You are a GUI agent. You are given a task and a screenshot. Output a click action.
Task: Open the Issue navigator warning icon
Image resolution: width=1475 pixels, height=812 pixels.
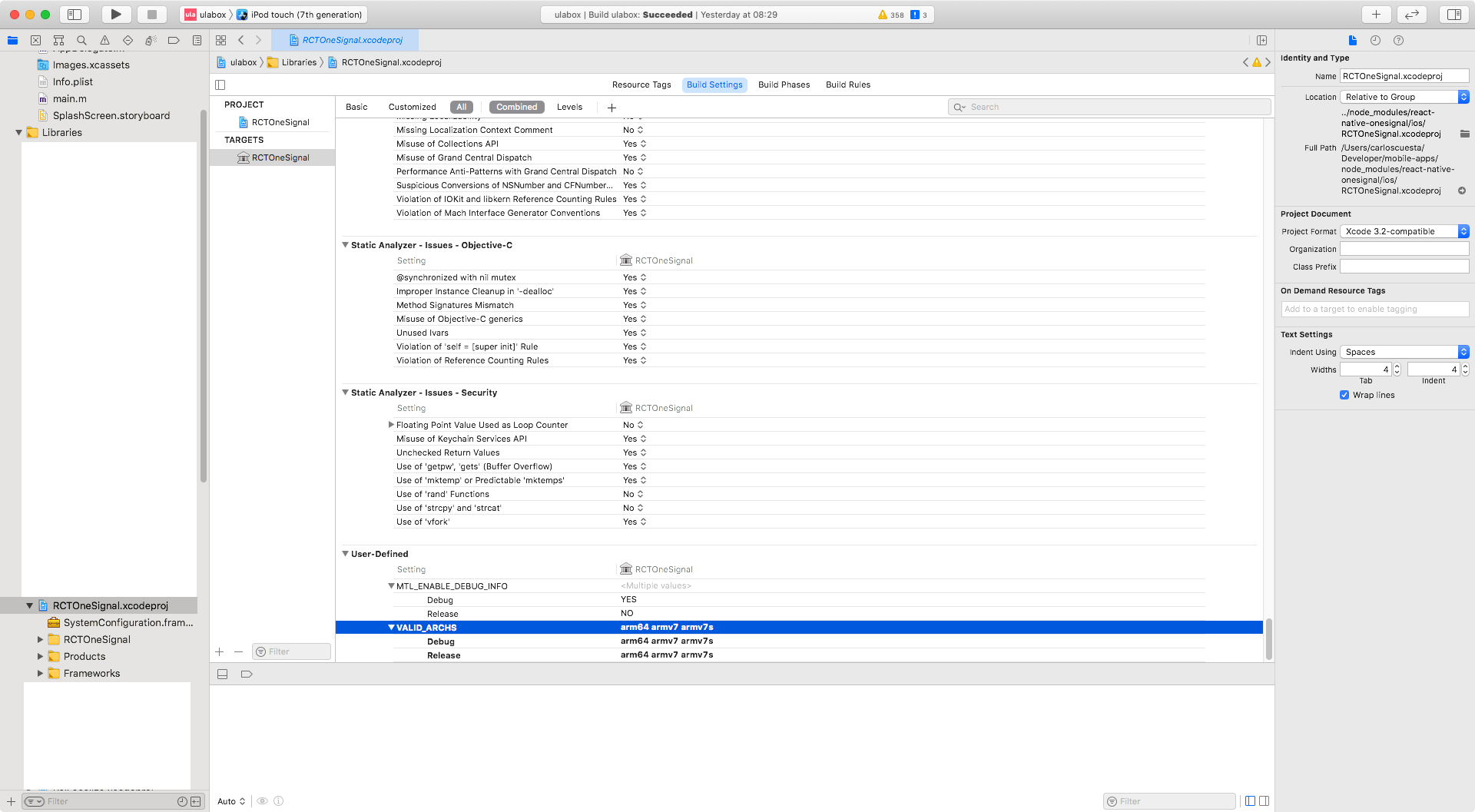pyautogui.click(x=104, y=40)
